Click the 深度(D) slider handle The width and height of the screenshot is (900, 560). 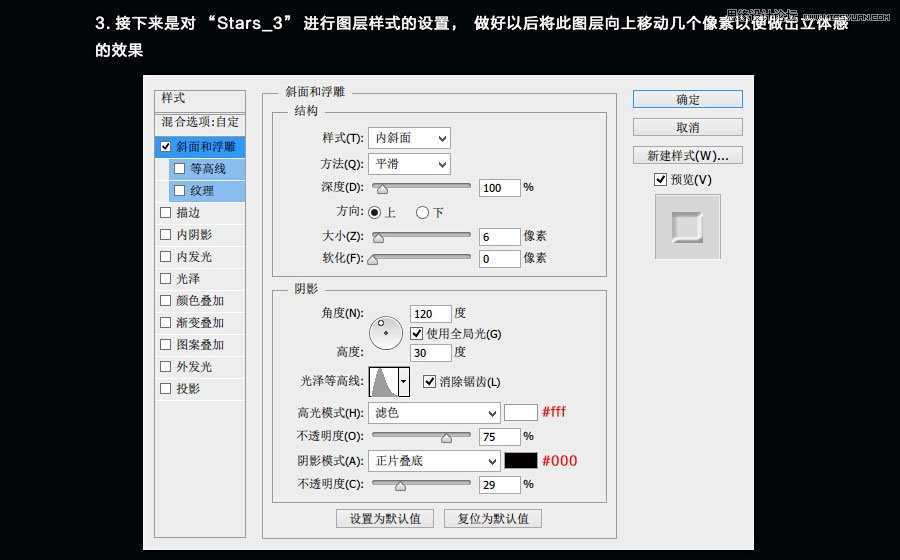382,189
